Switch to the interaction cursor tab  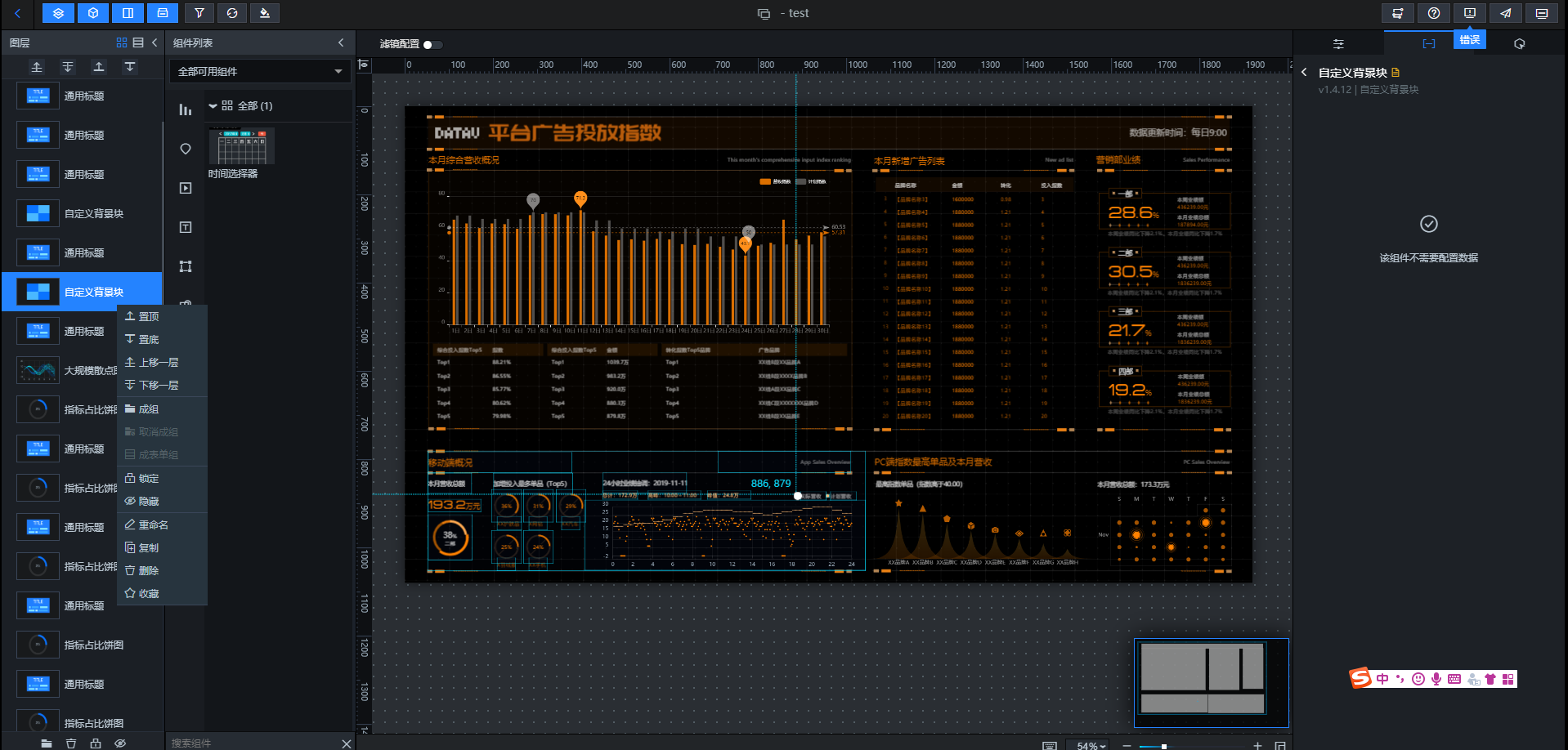[x=1520, y=44]
